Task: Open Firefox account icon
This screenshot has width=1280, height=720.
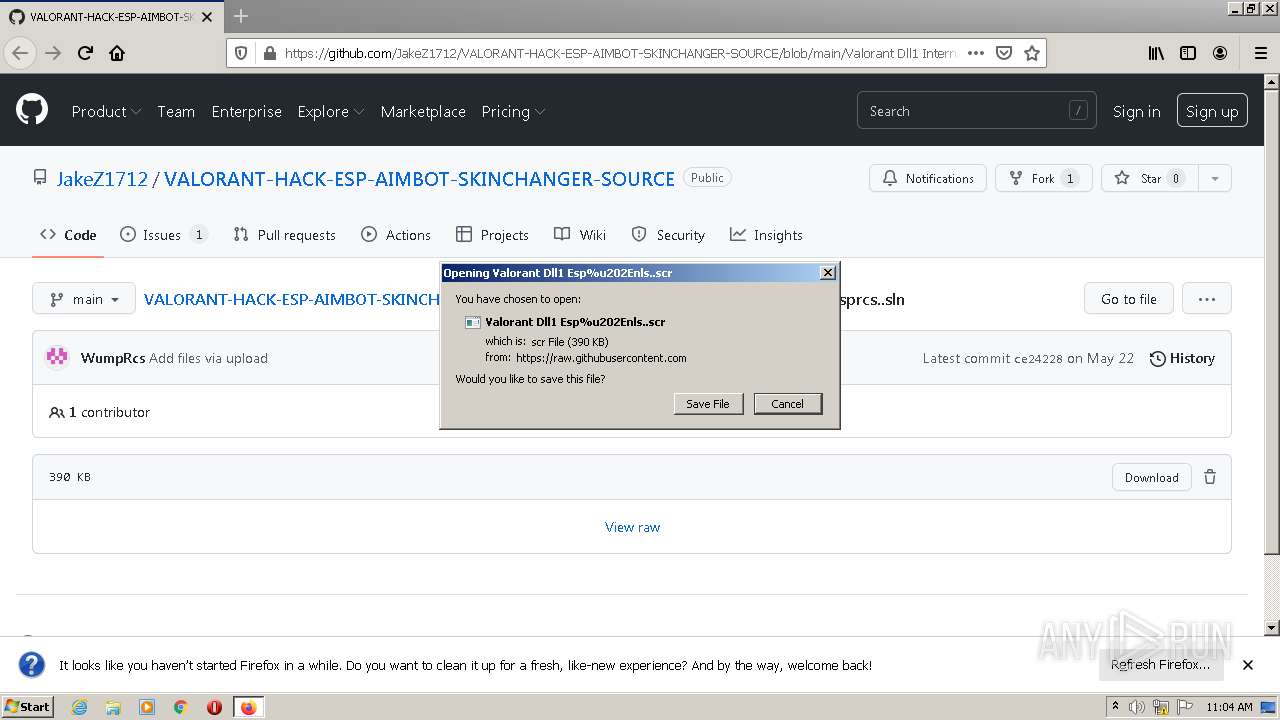Action: click(1220, 53)
